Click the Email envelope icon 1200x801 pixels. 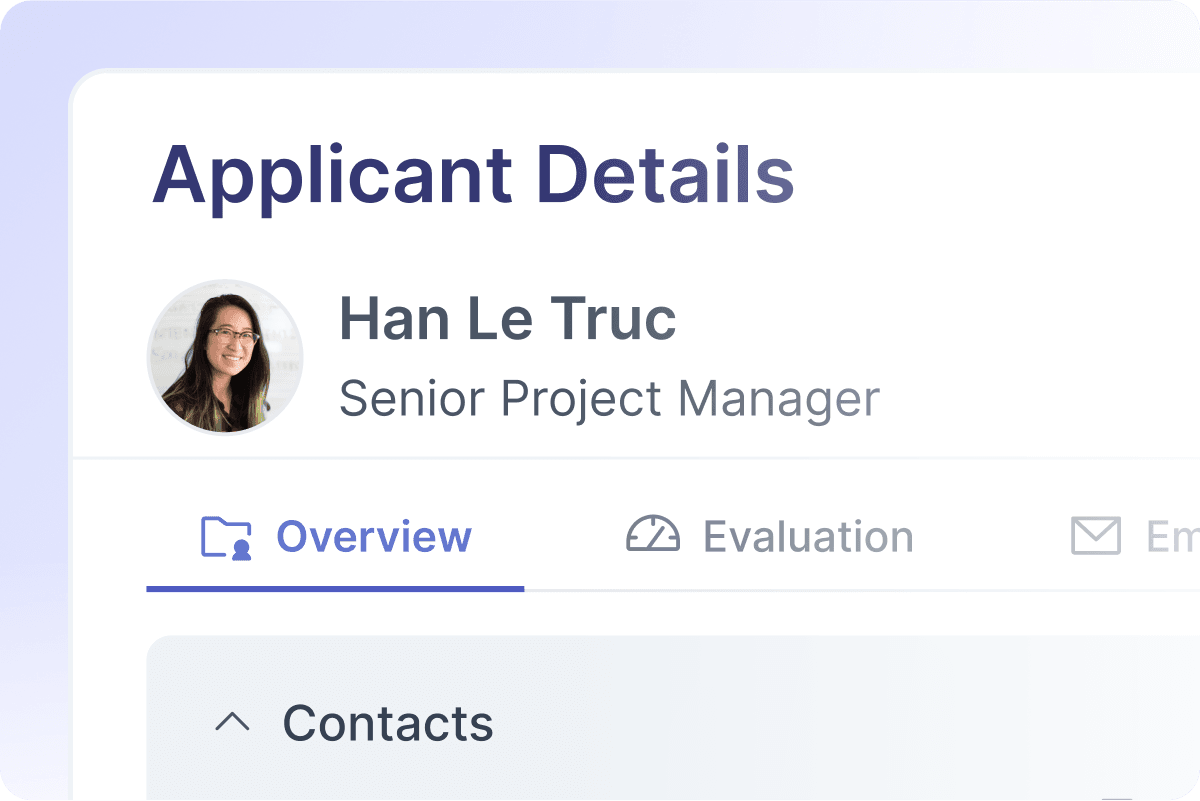1096,536
